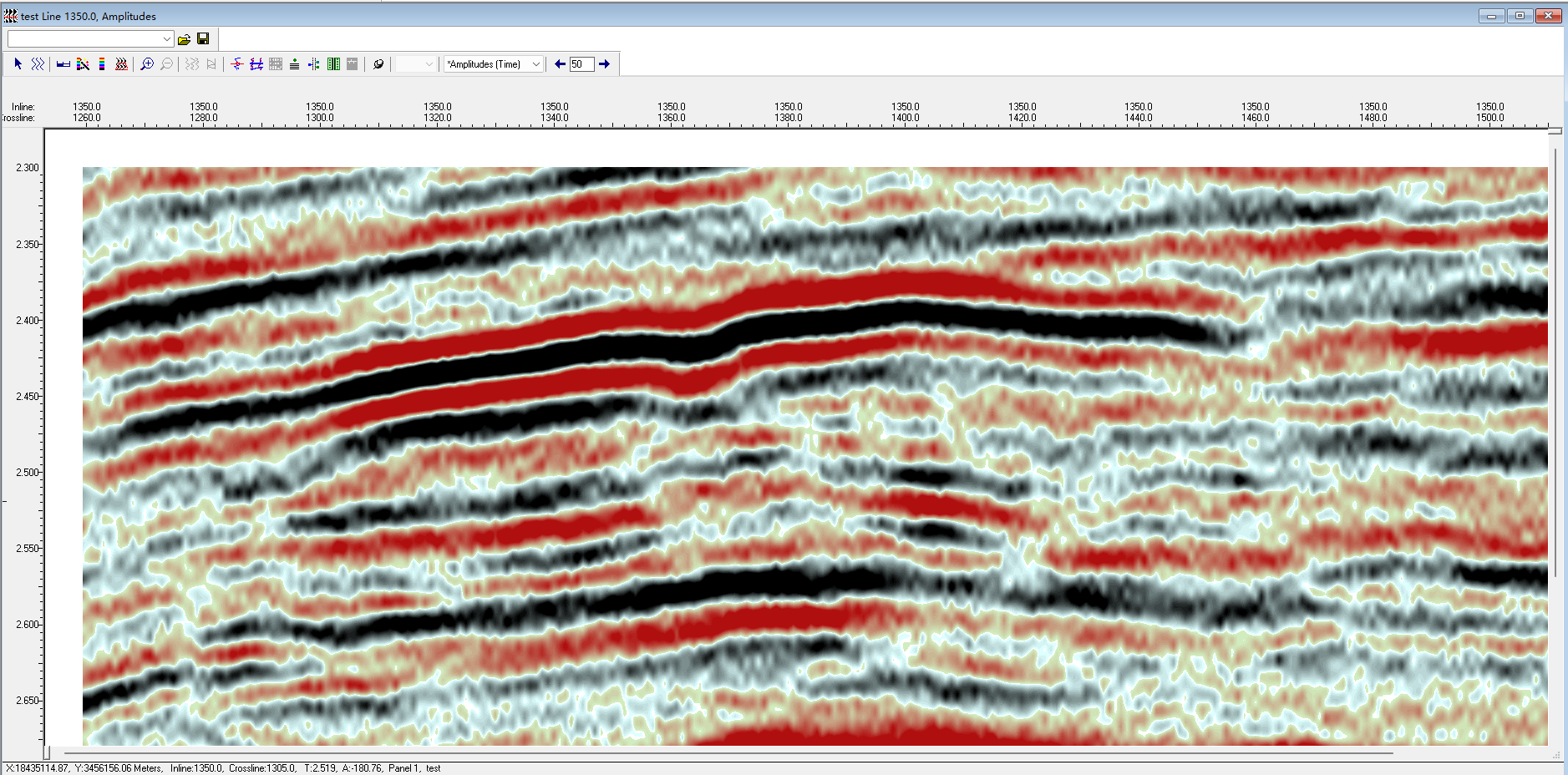Viewport: 1568px width, 775px height.
Task: Open file using the yellow folder icon
Action: pyautogui.click(x=184, y=38)
